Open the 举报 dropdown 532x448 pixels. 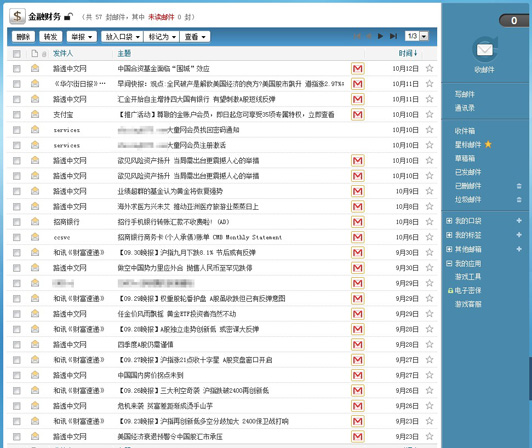pos(82,37)
